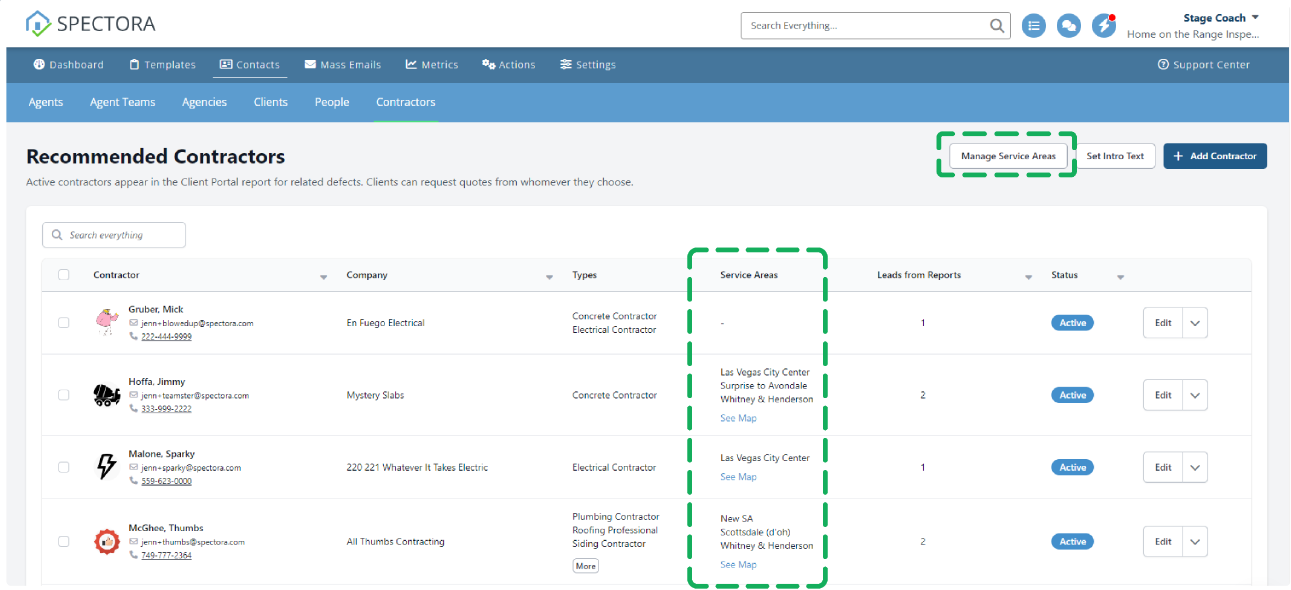The width and height of the screenshot is (1291, 590).
Task: Open See Map for Malone, Sparky
Action: coord(738,477)
